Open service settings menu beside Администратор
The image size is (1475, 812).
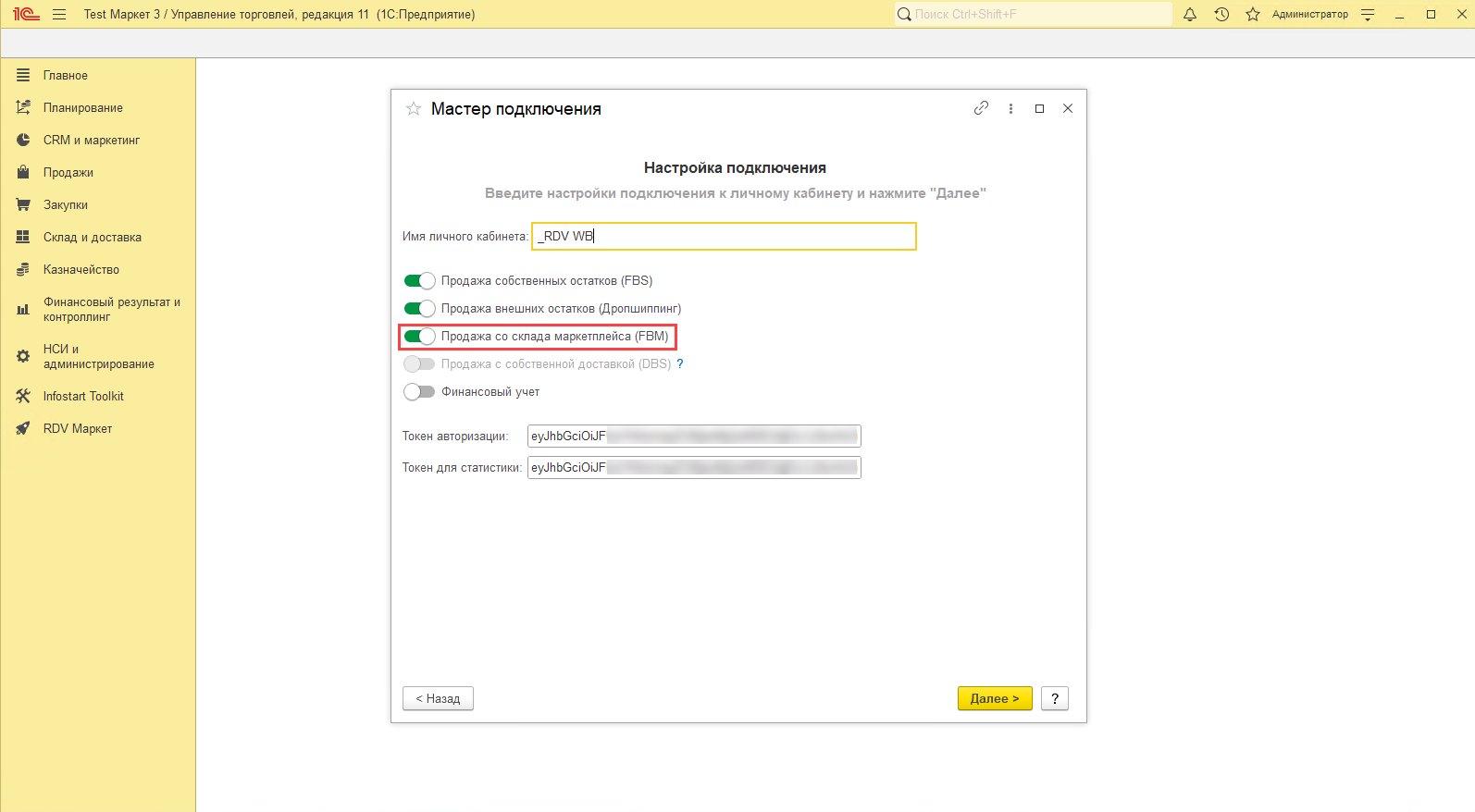point(1368,14)
